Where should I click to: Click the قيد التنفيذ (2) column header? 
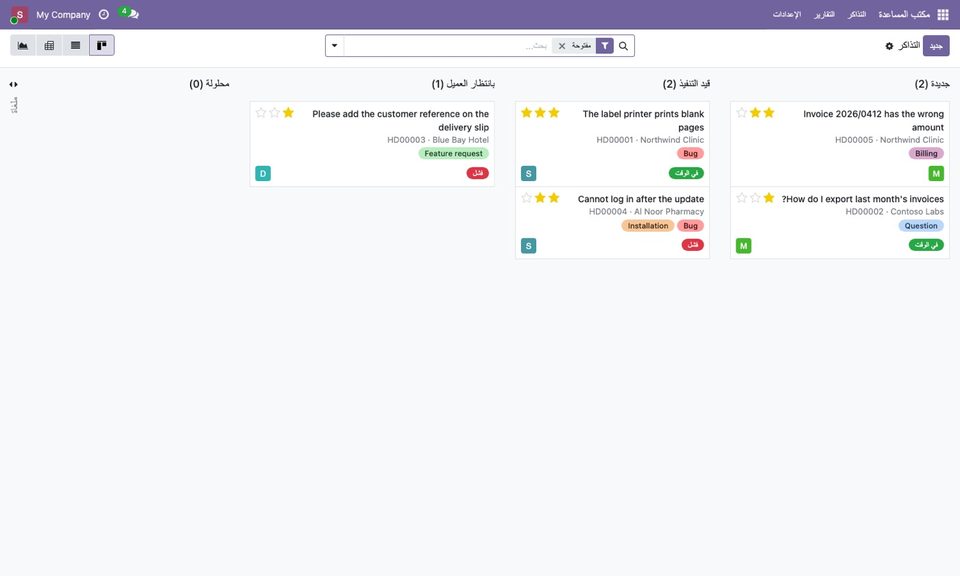pos(686,84)
